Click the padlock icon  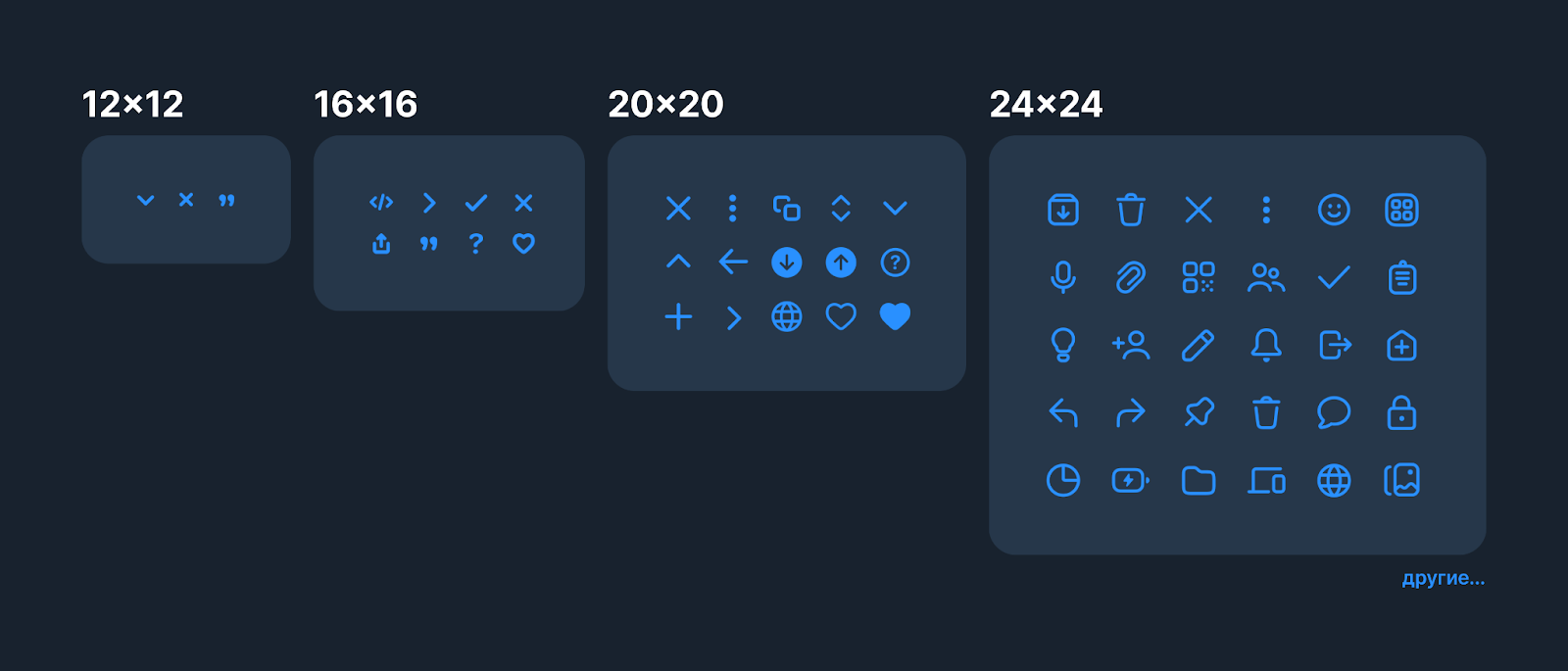click(x=1402, y=412)
